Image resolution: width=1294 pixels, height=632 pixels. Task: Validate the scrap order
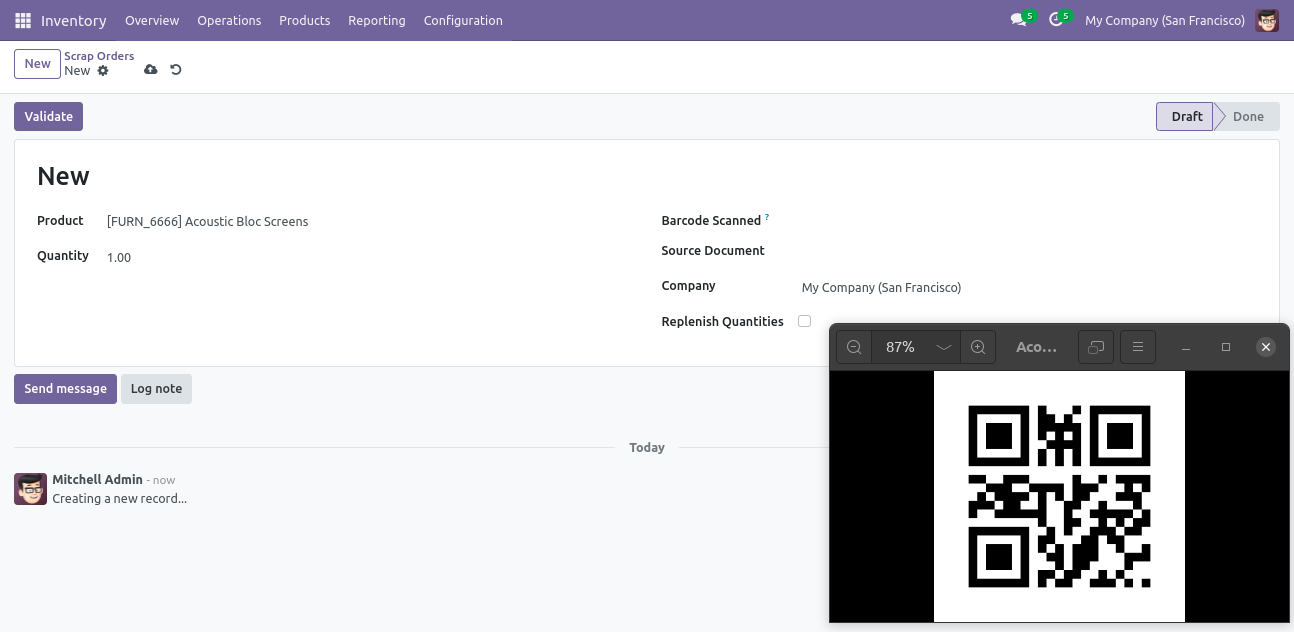point(48,116)
